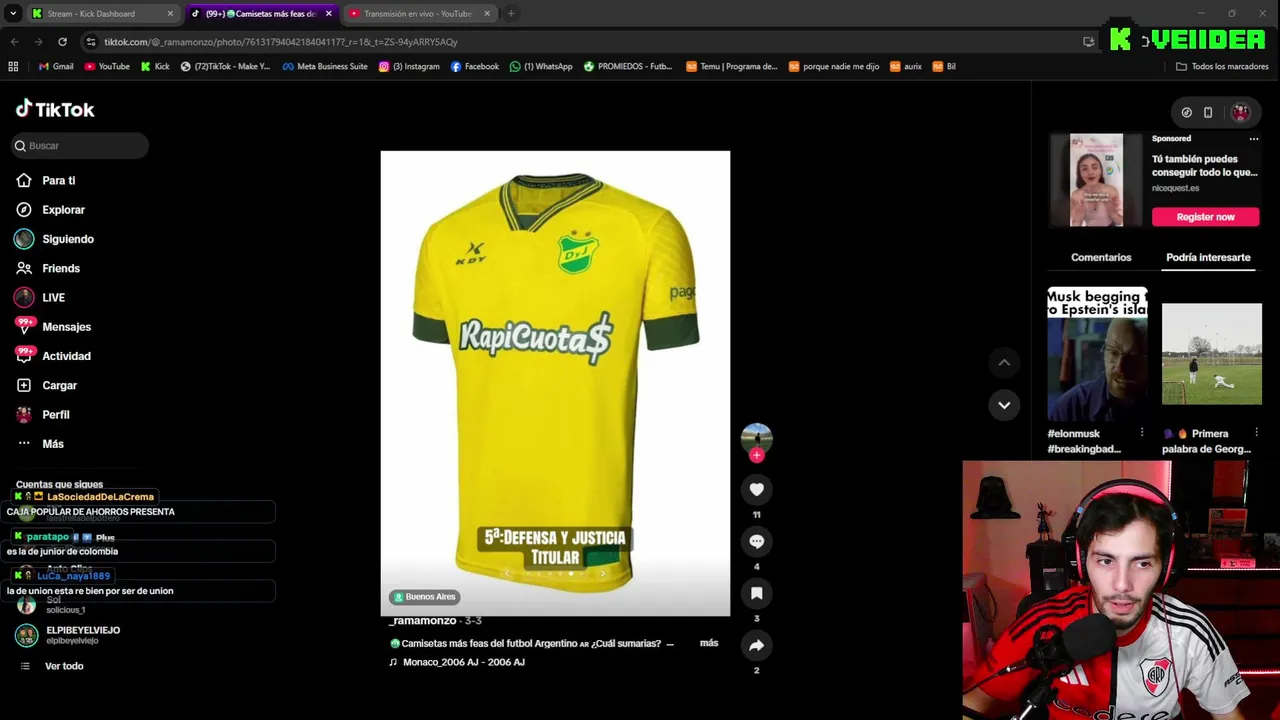Expand the caption with más
Image resolution: width=1280 pixels, height=720 pixels.
pos(709,643)
